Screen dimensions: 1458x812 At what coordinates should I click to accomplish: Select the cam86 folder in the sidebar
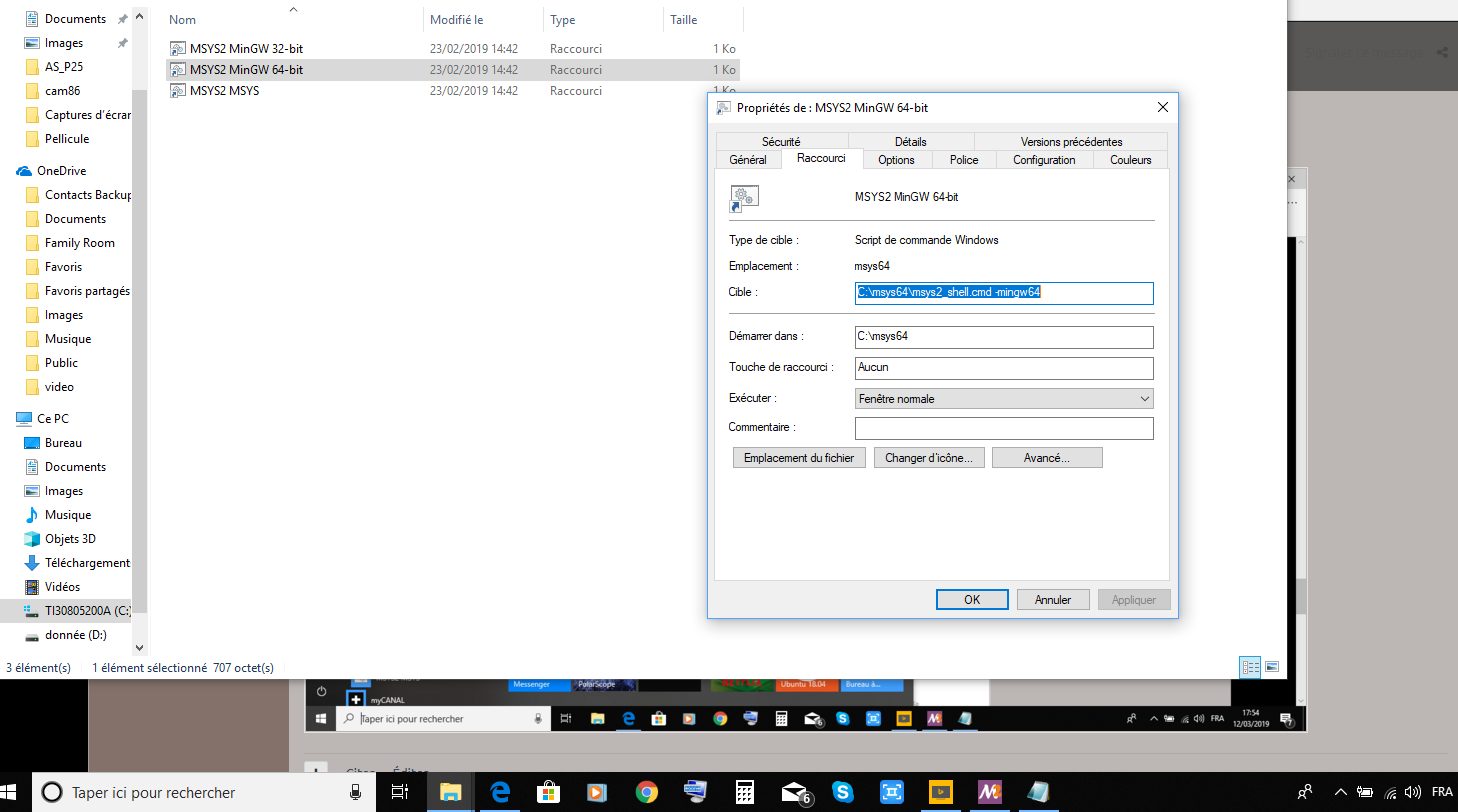63,91
